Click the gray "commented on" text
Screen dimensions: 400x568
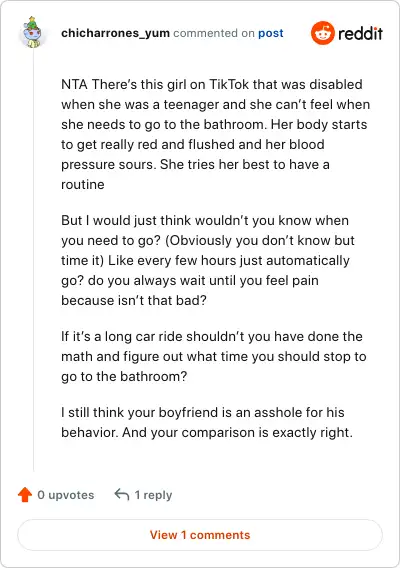214,33
